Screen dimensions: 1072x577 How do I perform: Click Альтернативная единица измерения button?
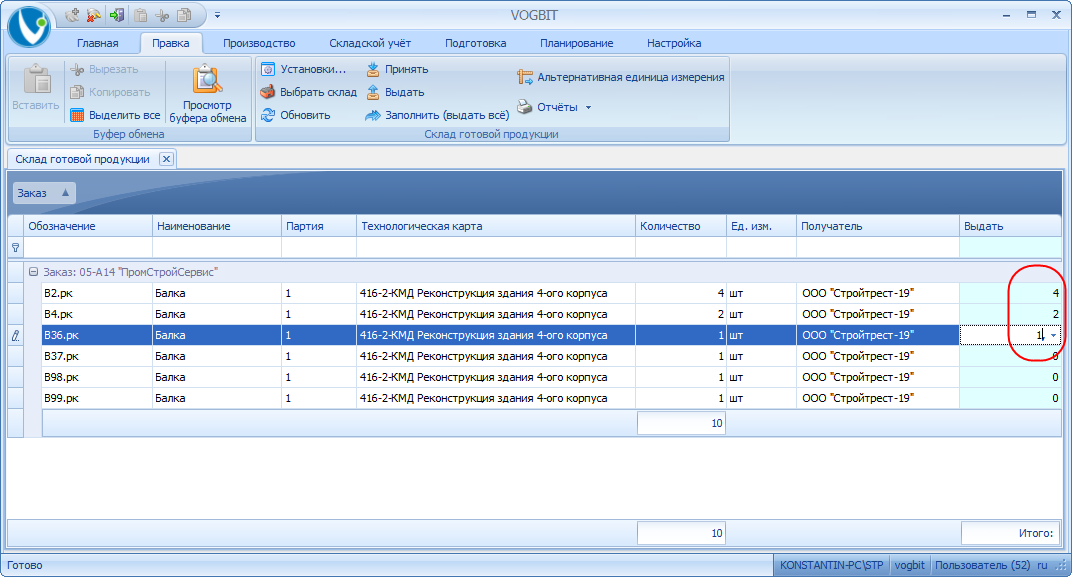[x=621, y=77]
